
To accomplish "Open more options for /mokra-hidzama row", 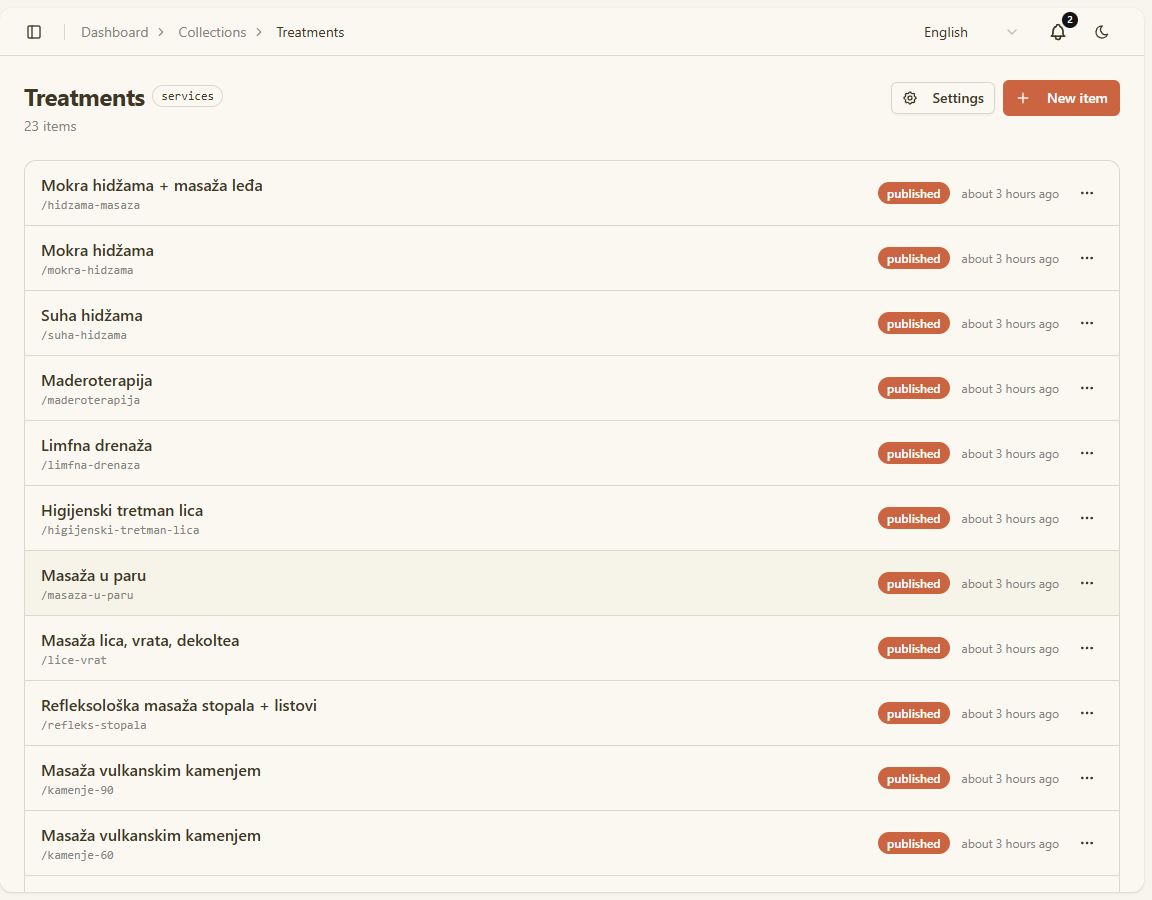I will click(1087, 258).
